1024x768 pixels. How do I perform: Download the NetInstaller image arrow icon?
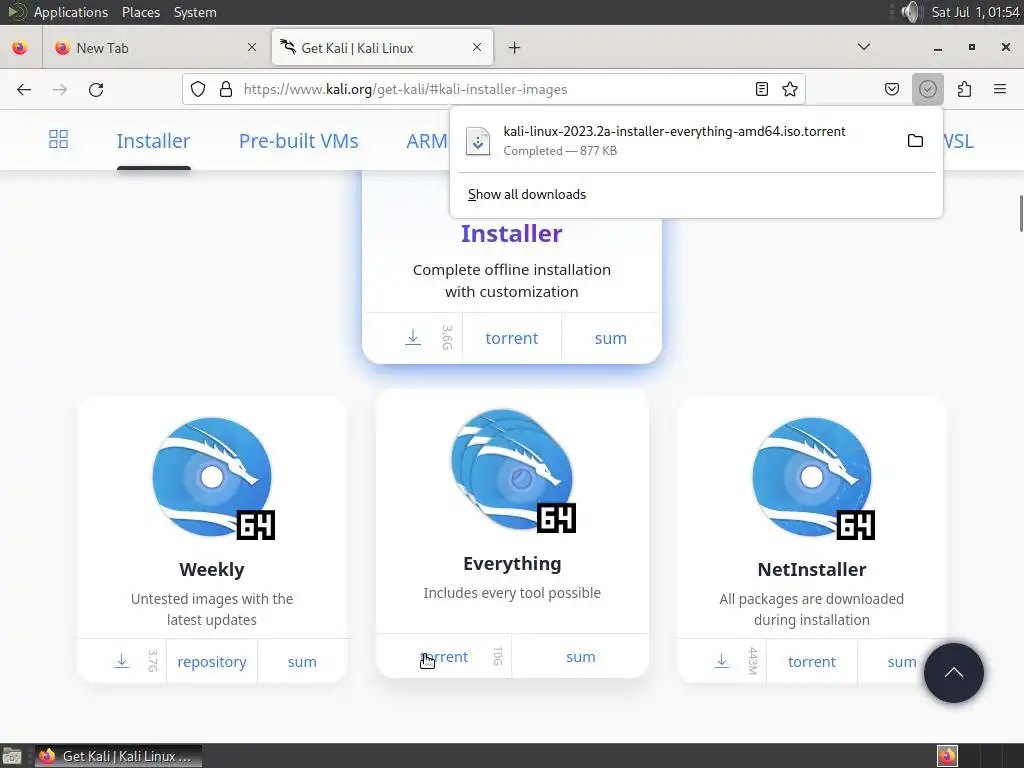(x=722, y=661)
